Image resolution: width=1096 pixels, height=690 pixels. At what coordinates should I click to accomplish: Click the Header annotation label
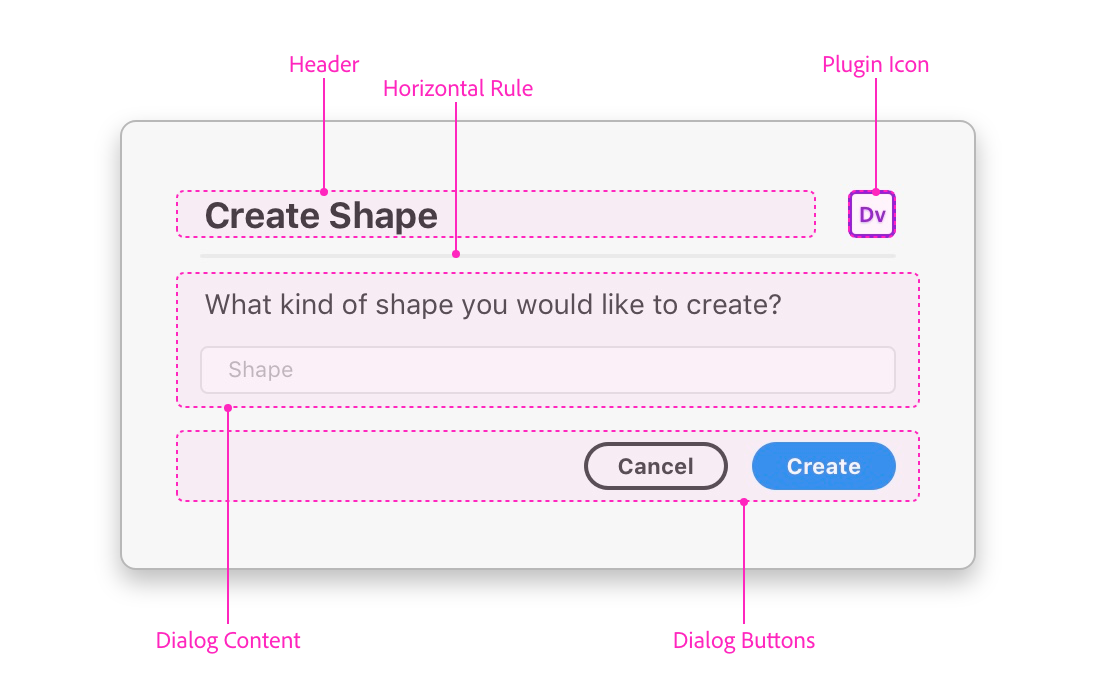point(324,64)
